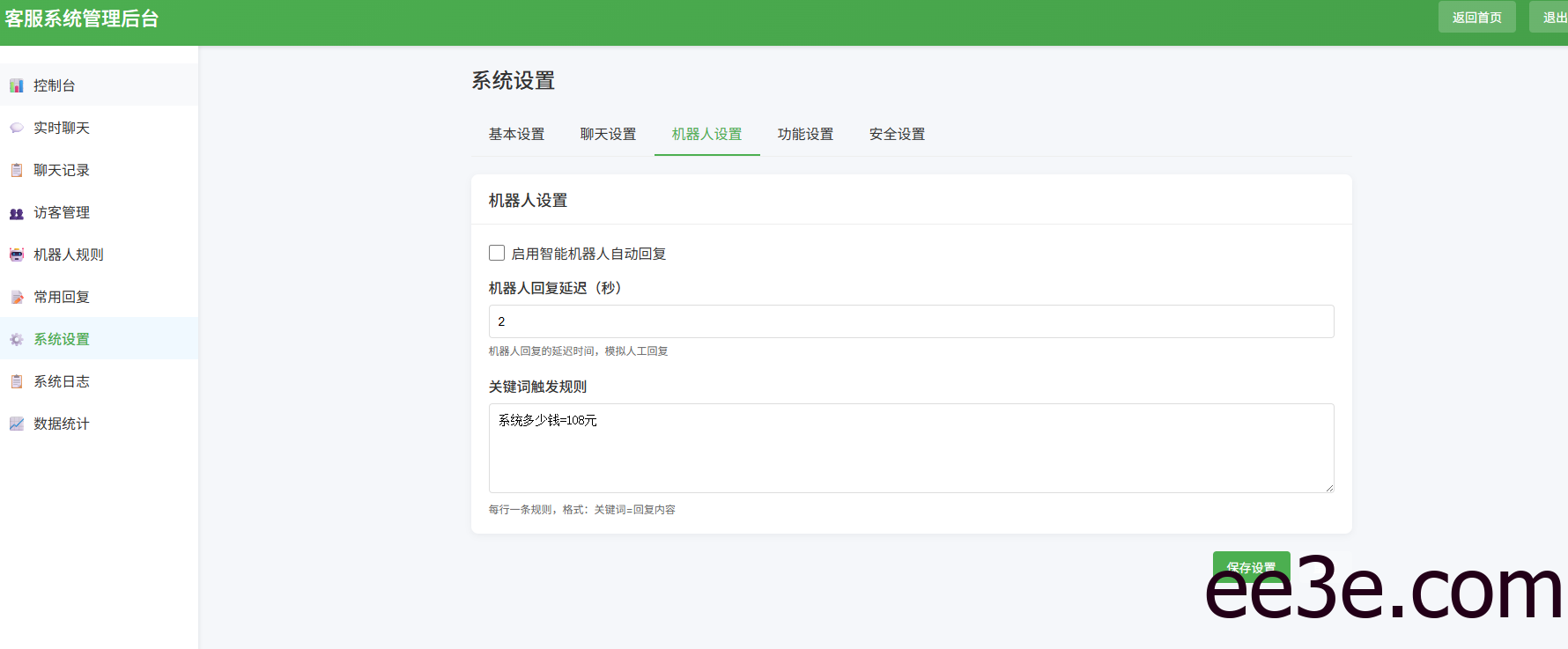Click the 退出 logout button

click(1552, 18)
